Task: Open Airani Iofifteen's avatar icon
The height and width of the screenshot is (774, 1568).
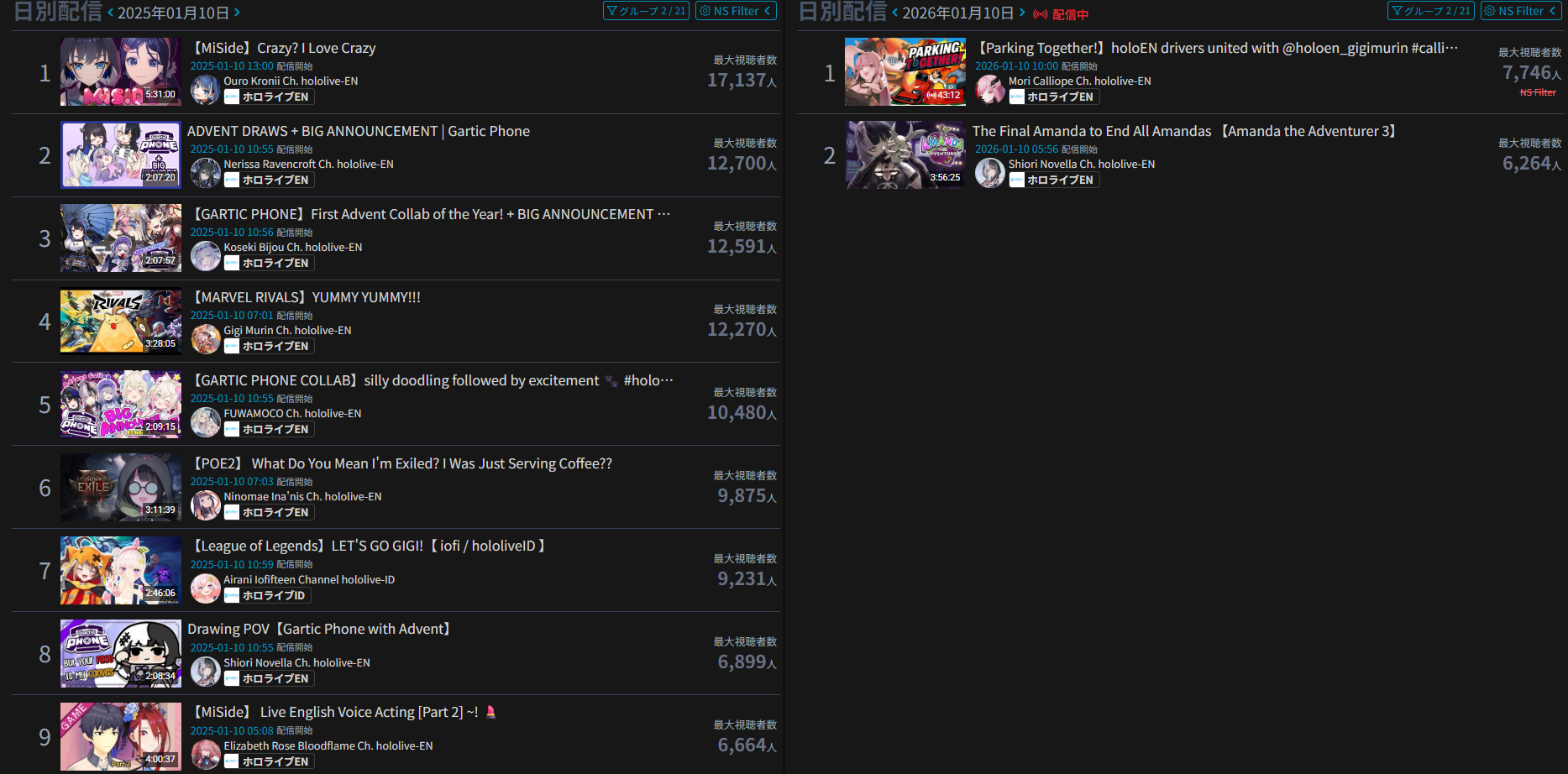Action: point(205,588)
